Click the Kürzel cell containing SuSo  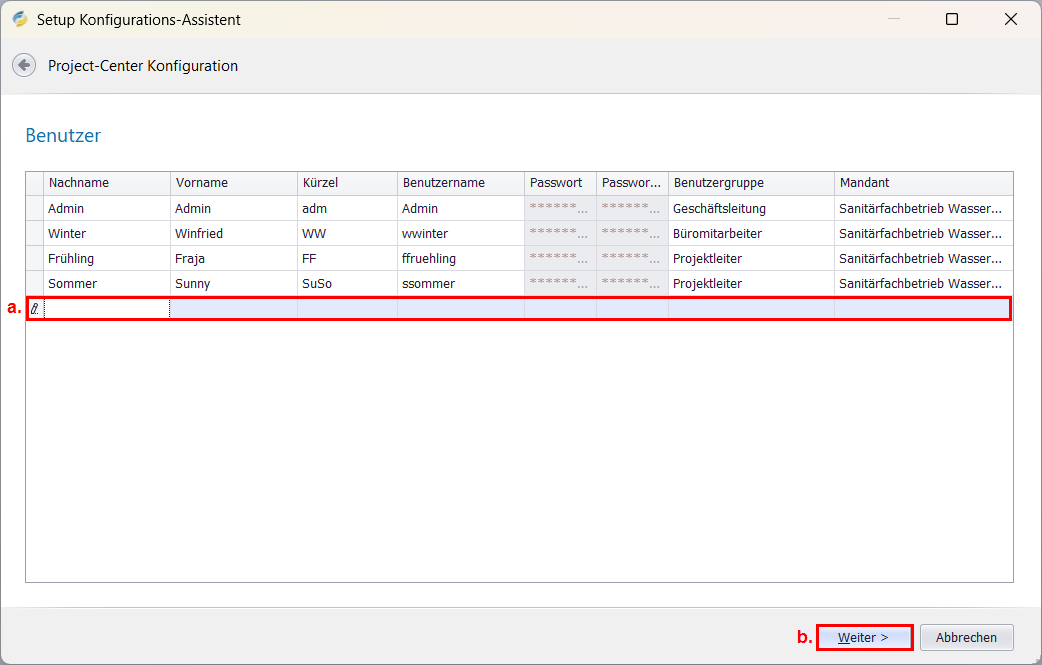coord(346,283)
